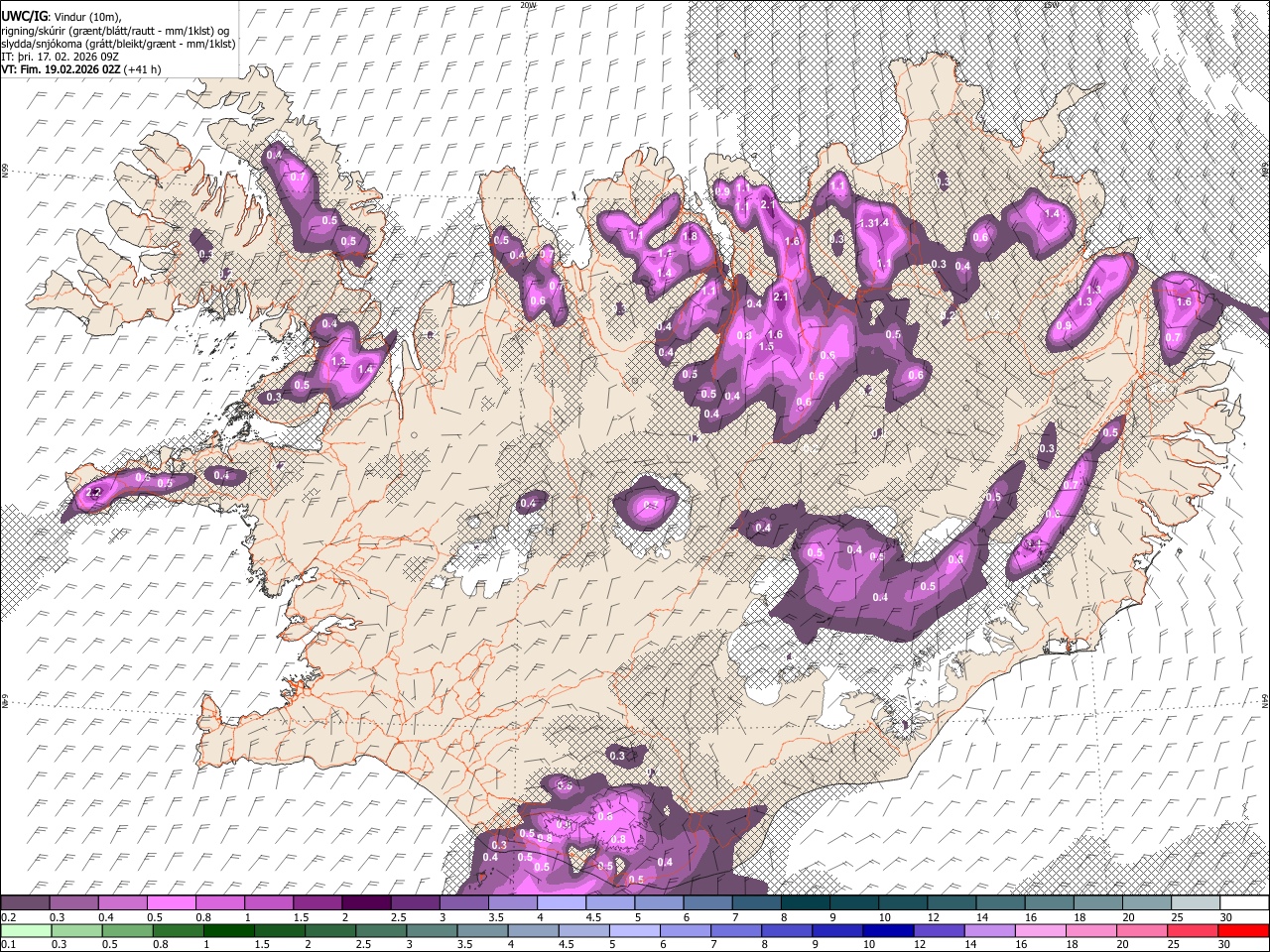Select bright pink 0.5–0.8 snow legend swatch
The height and width of the screenshot is (952, 1270).
click(171, 903)
